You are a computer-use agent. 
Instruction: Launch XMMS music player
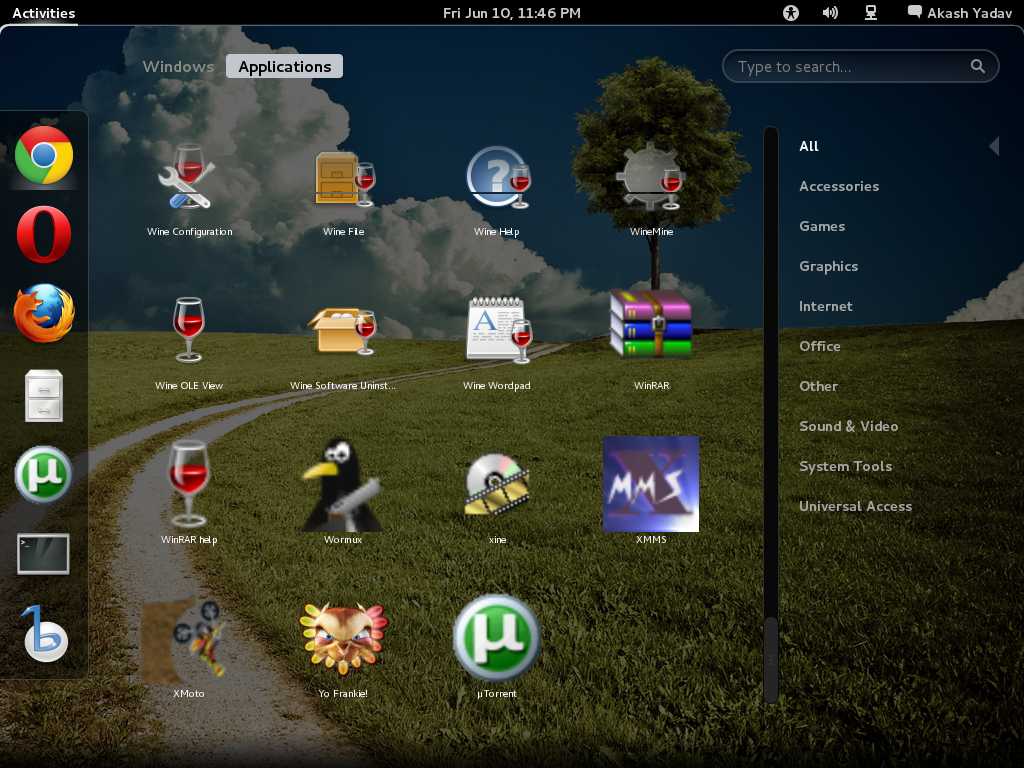651,484
